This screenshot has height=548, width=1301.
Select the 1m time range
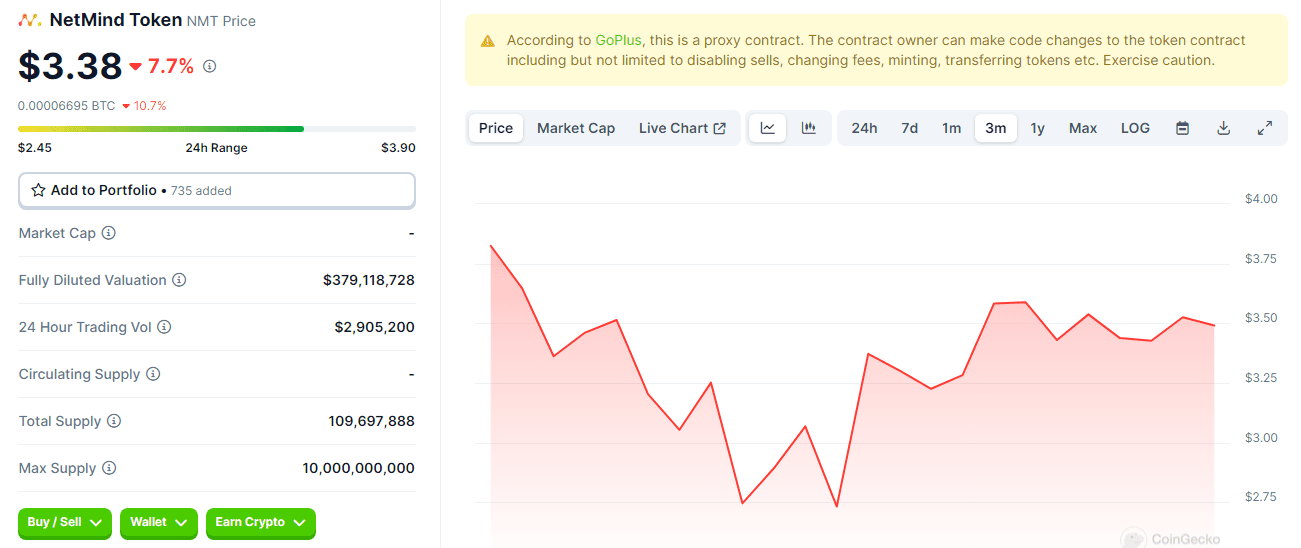point(951,128)
